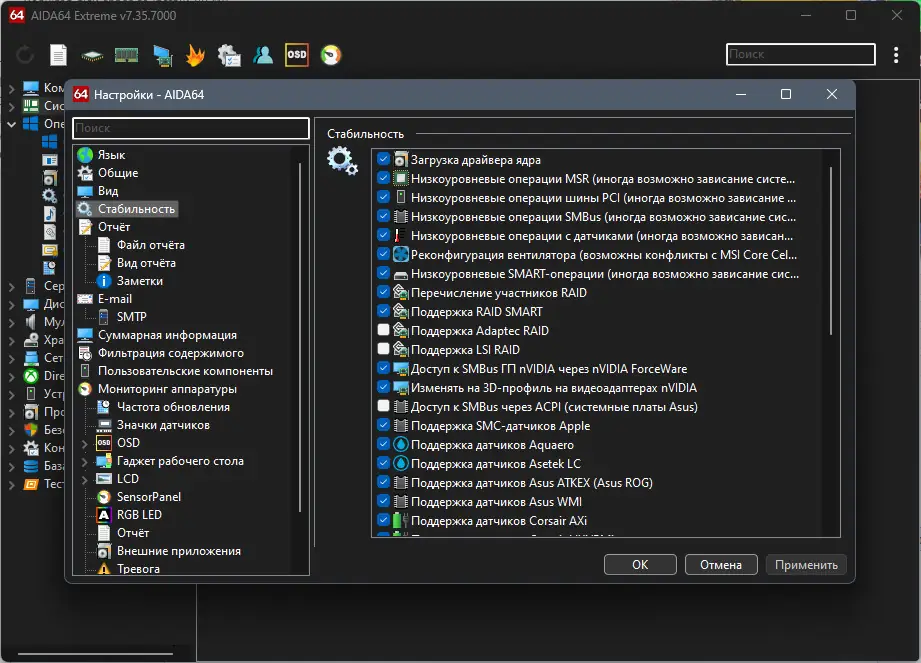Open the Report wizard document icon
The width and height of the screenshot is (921, 663).
tap(58, 54)
